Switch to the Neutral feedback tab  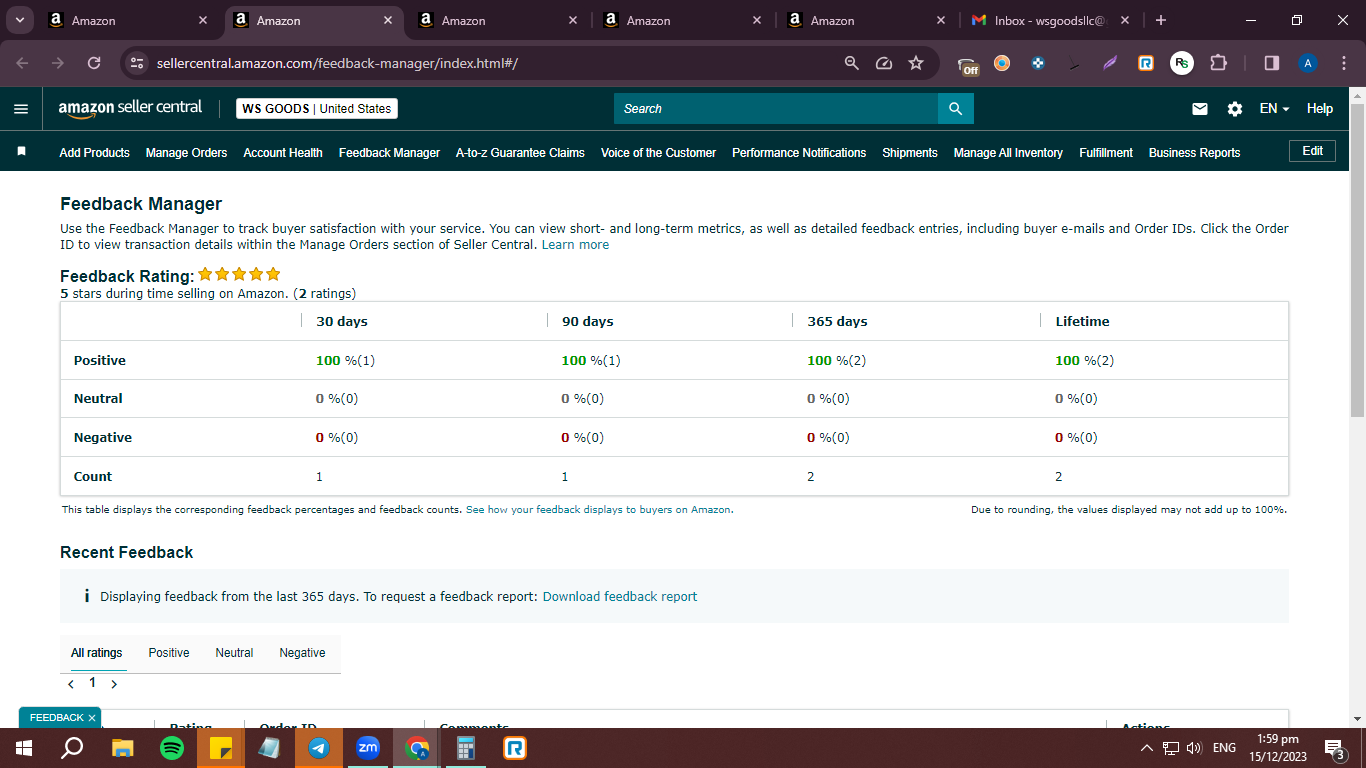[x=234, y=653]
